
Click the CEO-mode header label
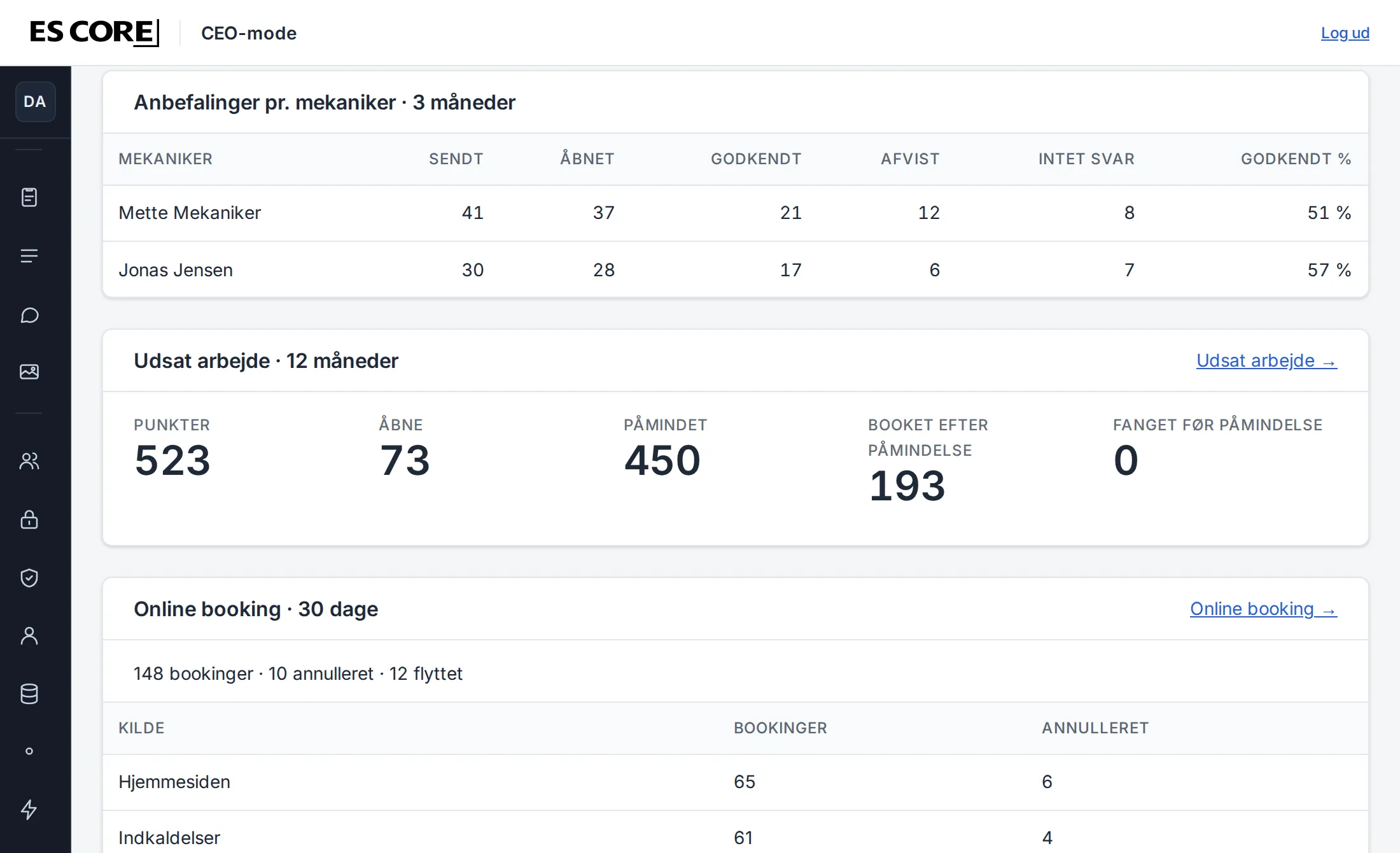click(x=249, y=33)
